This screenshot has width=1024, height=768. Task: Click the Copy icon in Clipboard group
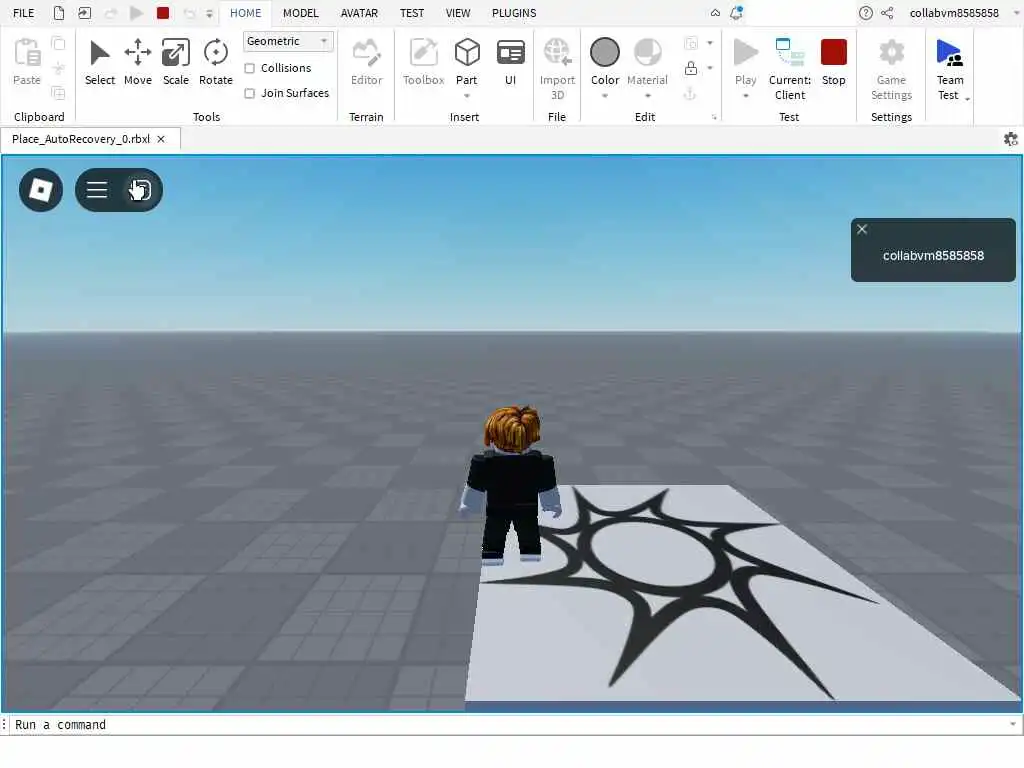point(58,44)
